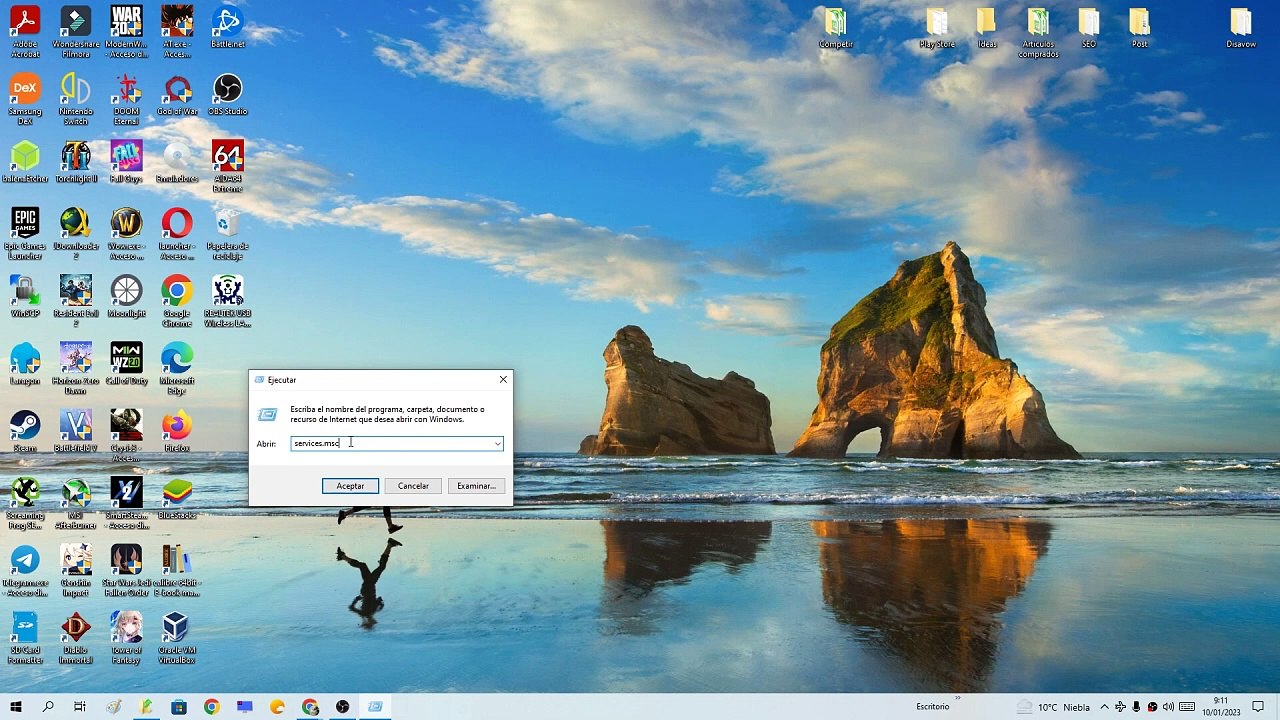
Task: Open the Ideas folder
Action: 987,27
